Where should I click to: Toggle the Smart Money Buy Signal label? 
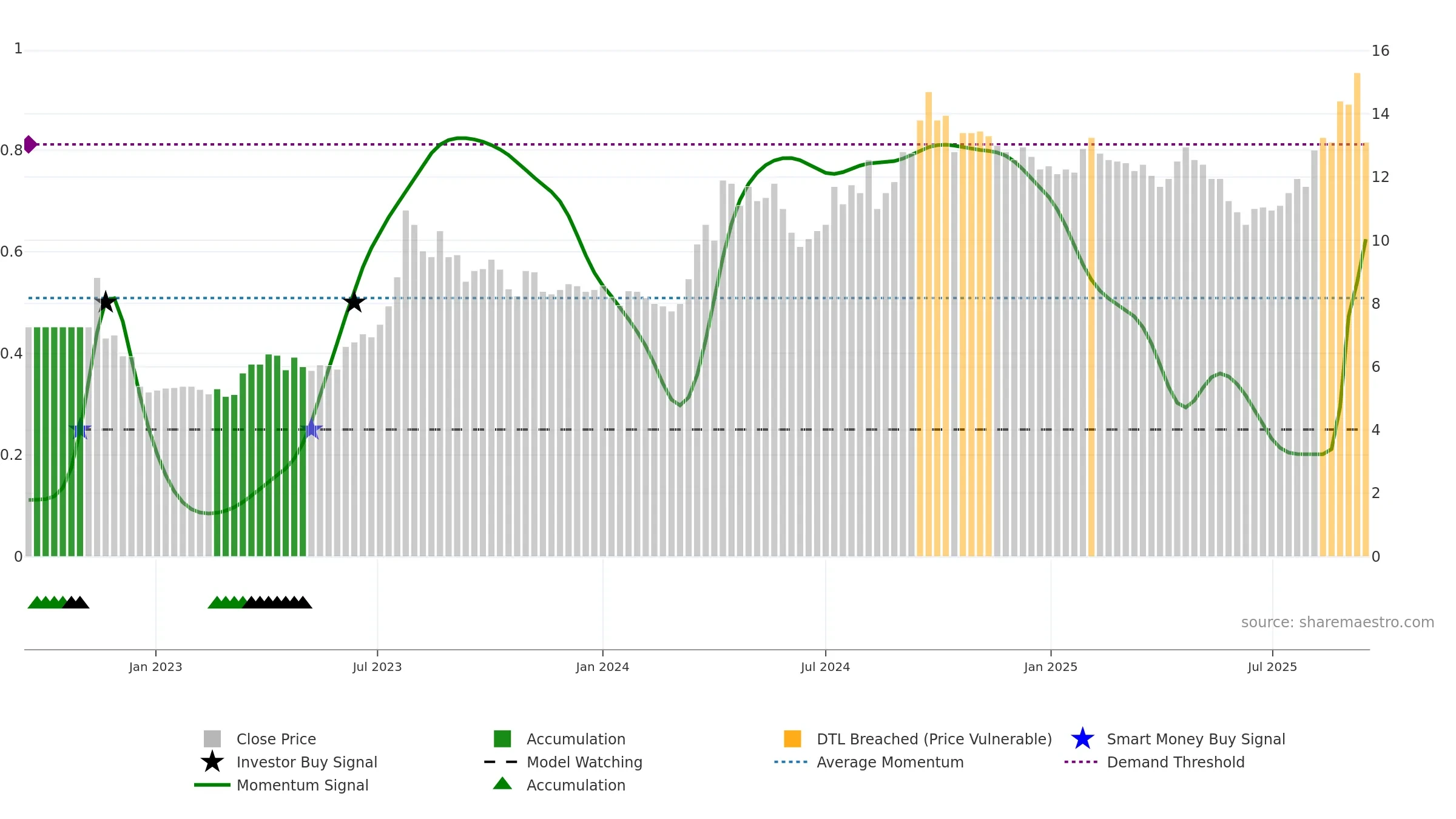[1196, 739]
